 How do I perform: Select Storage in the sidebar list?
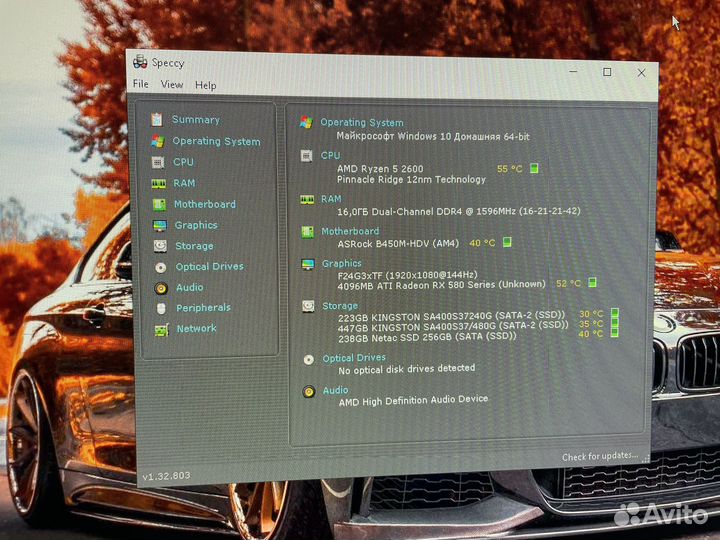click(194, 246)
